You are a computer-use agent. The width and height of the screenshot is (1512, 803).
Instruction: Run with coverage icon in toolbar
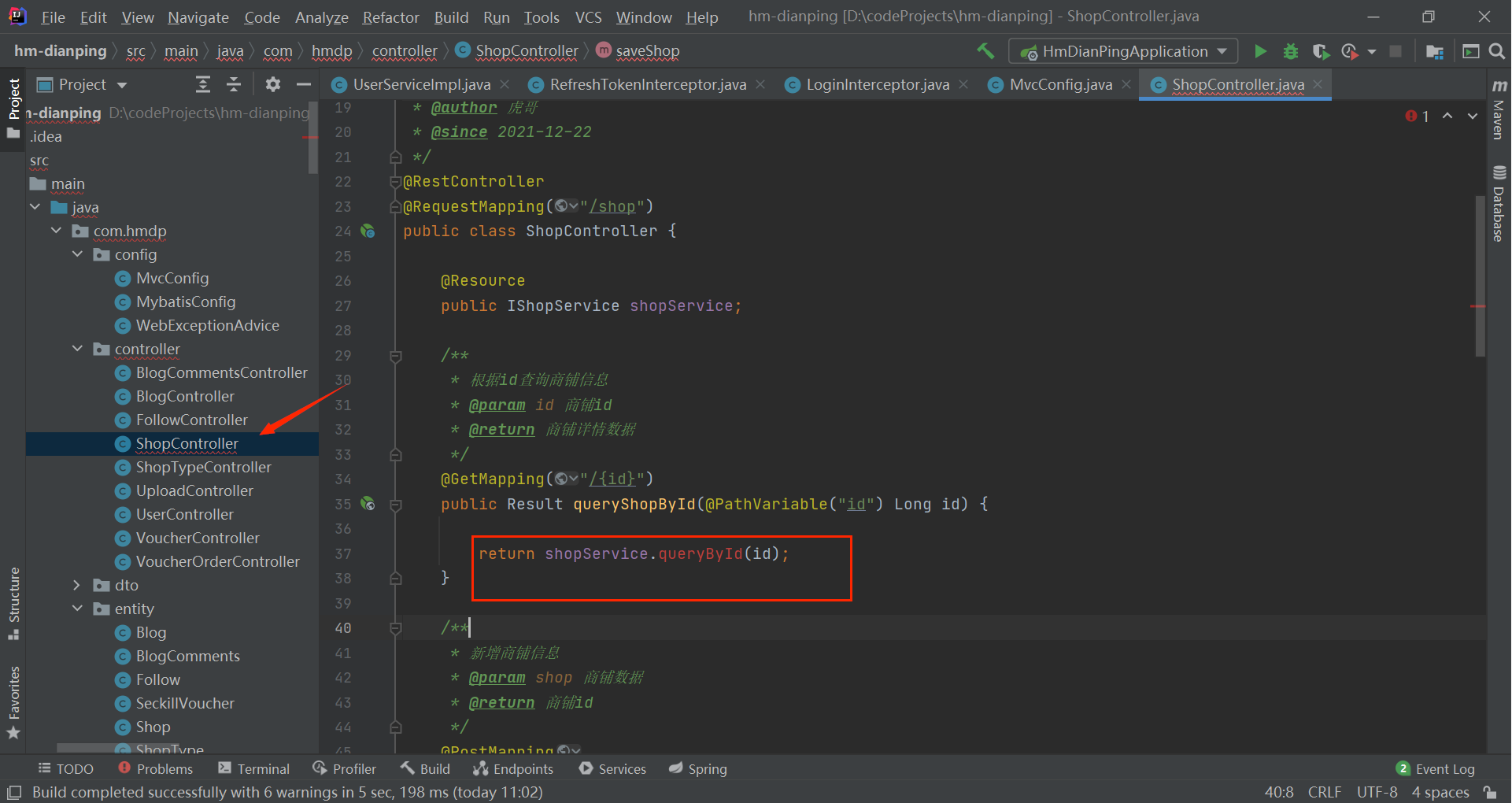tap(1321, 51)
